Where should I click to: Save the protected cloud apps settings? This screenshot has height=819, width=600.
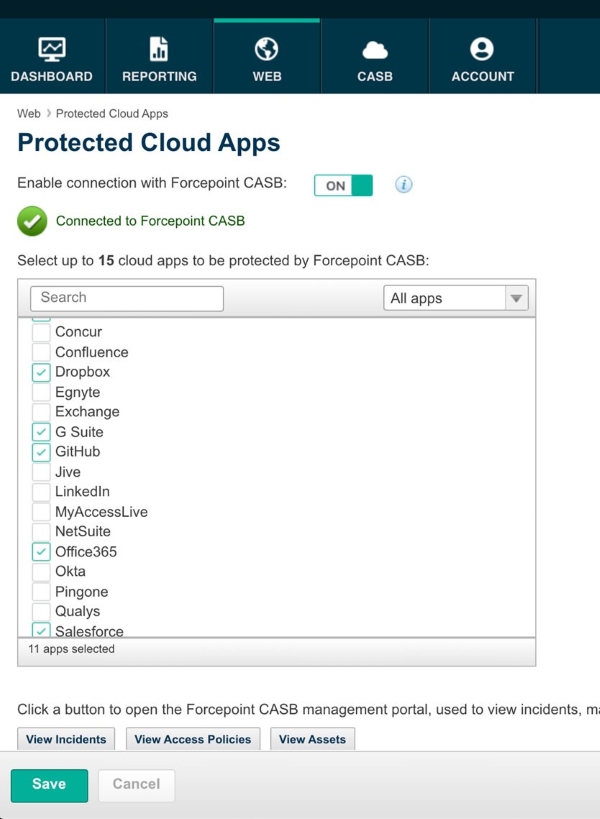click(x=49, y=785)
